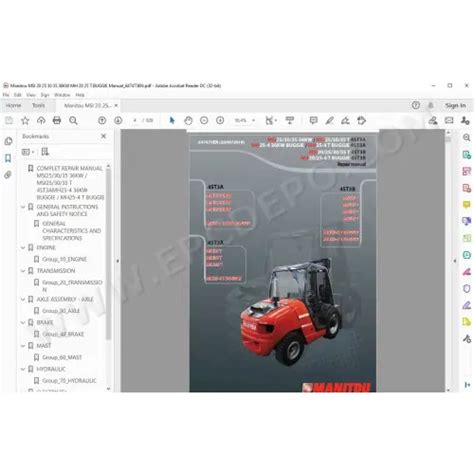Share file via email envelope icon
This screenshot has width=474, height=474.
pos(449,121)
